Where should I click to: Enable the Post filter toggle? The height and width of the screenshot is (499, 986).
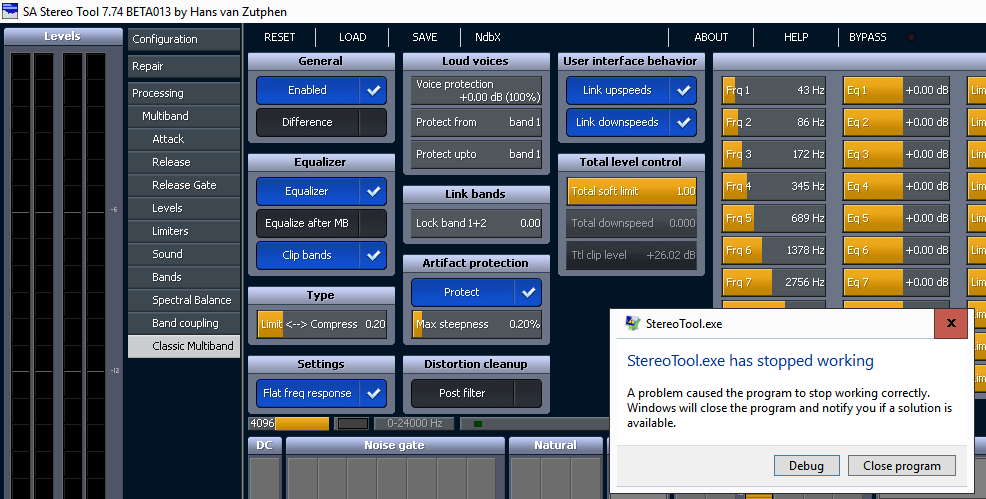pyautogui.click(x=477, y=393)
